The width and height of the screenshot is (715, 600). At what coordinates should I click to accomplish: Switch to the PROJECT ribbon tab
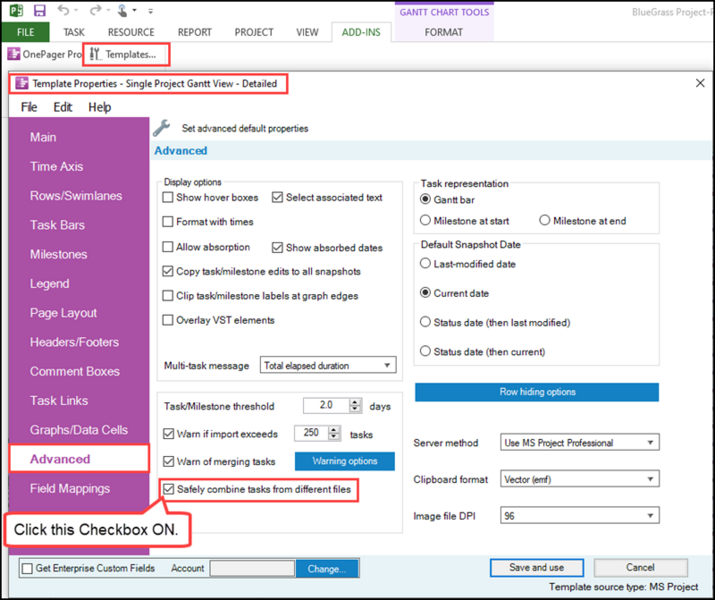pos(254,32)
